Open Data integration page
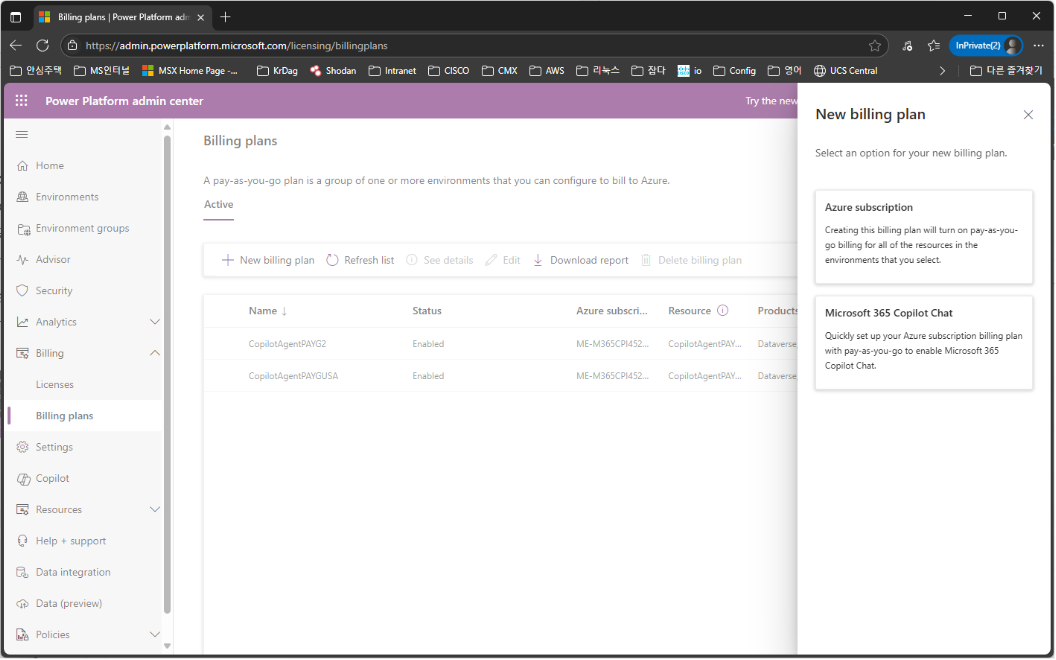Screen dimensions: 1056x660 tap(73, 572)
